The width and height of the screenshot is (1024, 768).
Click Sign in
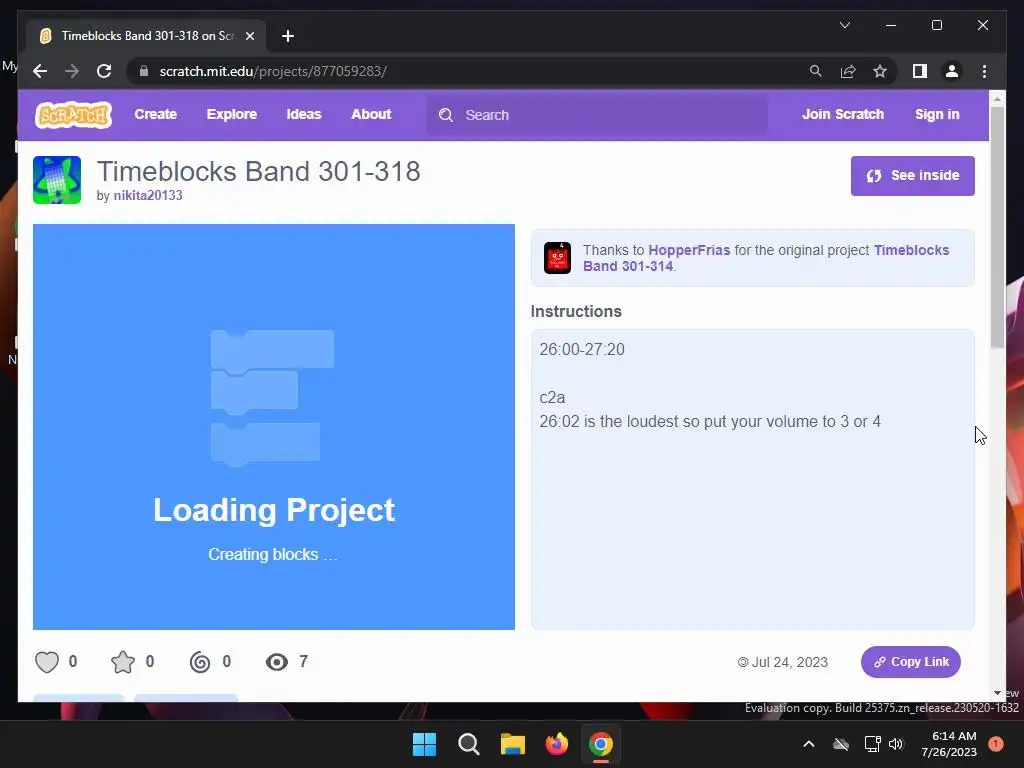(x=937, y=114)
